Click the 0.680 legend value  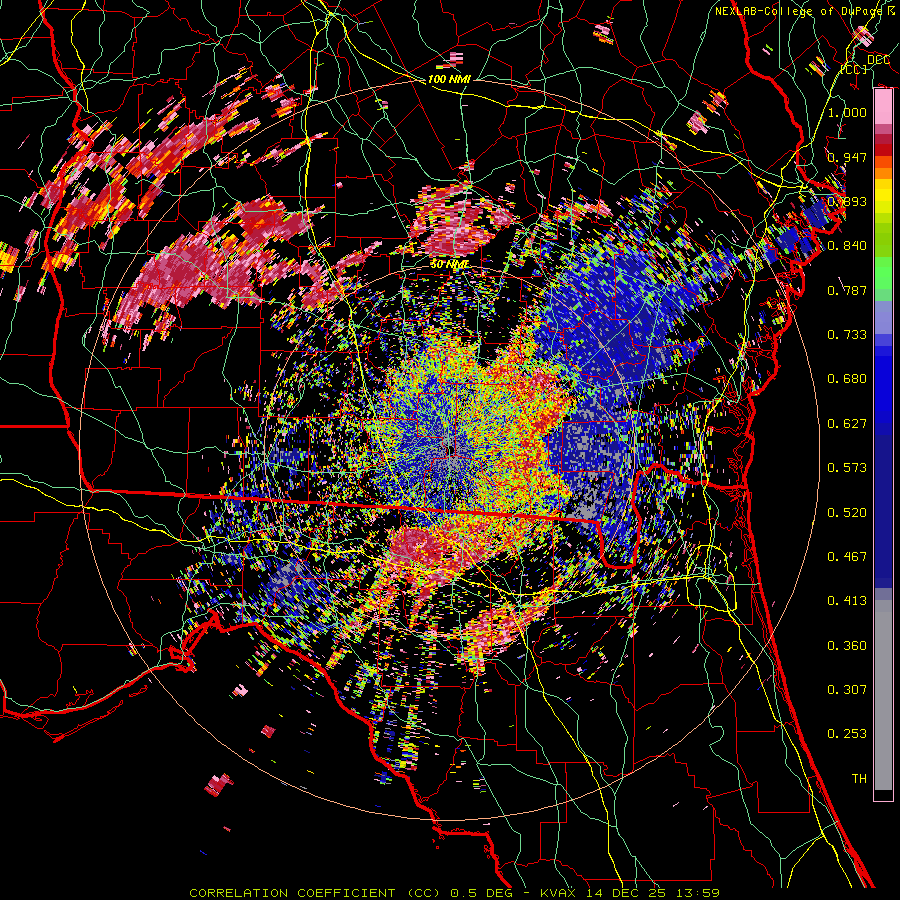point(847,379)
